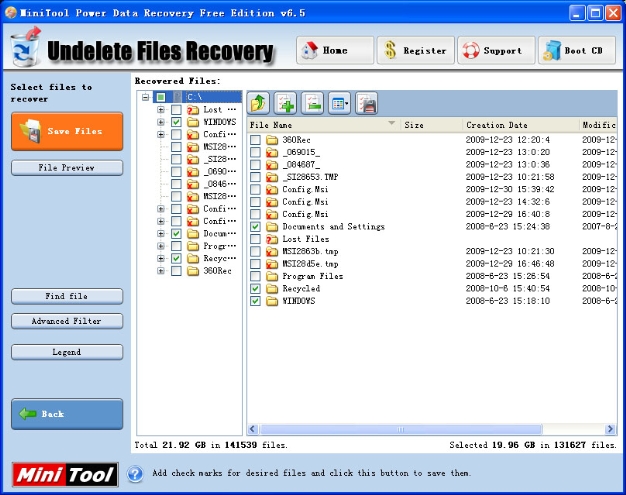Click the Find file button
Viewport: 626px width, 495px height.
click(x=67, y=296)
